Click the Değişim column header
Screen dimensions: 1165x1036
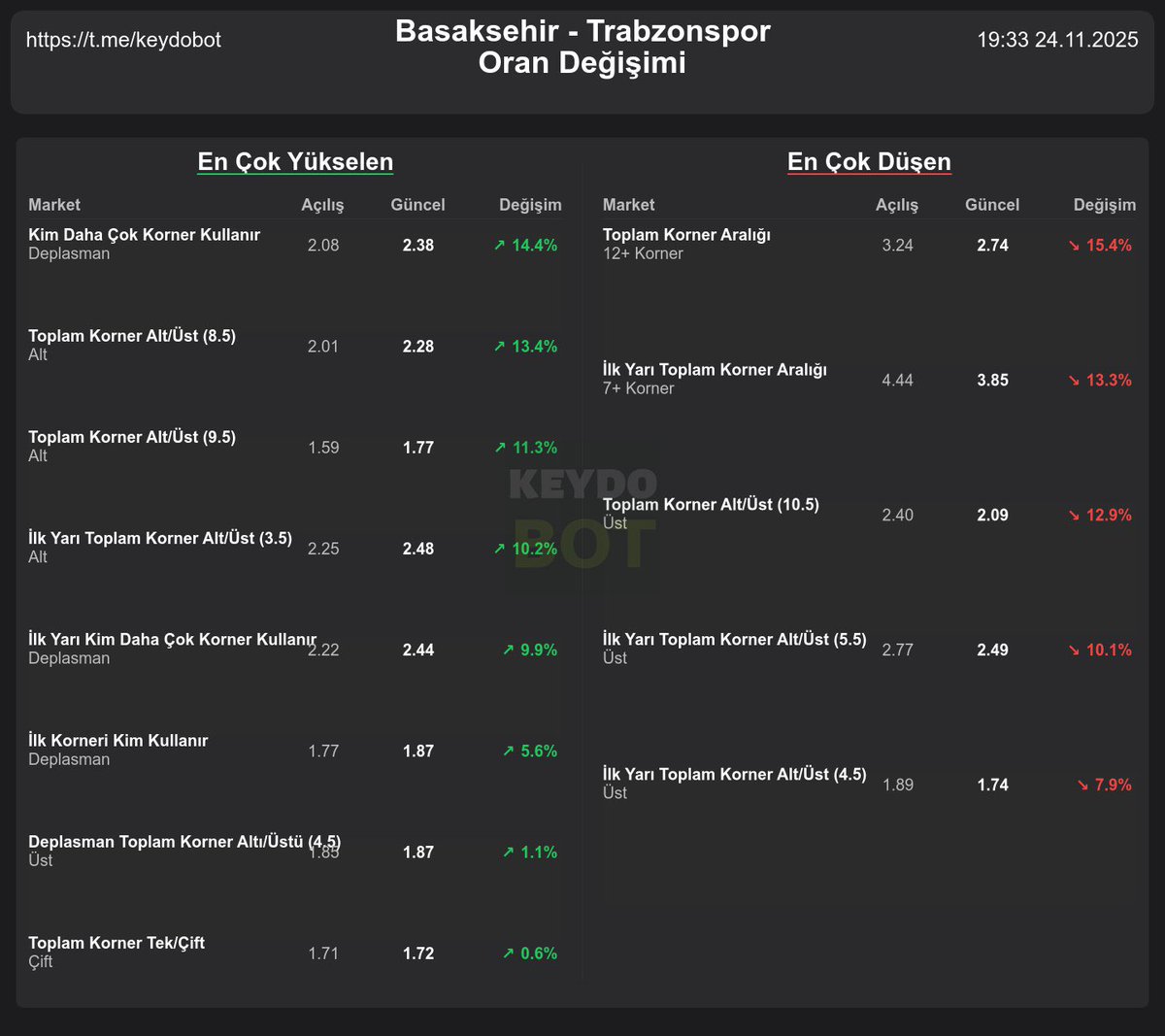pos(530,205)
